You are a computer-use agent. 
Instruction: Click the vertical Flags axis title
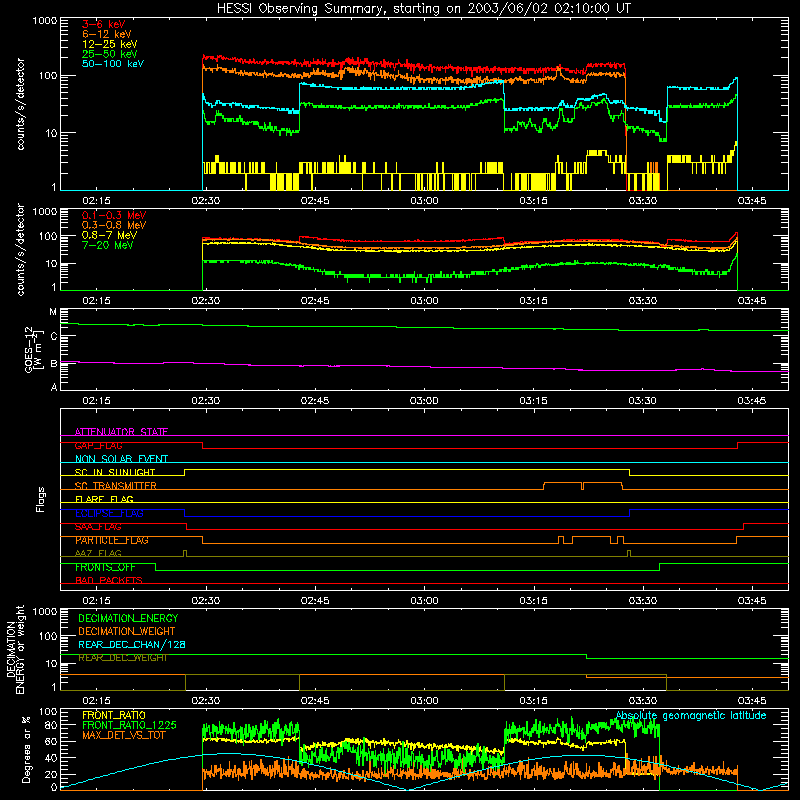(x=40, y=499)
